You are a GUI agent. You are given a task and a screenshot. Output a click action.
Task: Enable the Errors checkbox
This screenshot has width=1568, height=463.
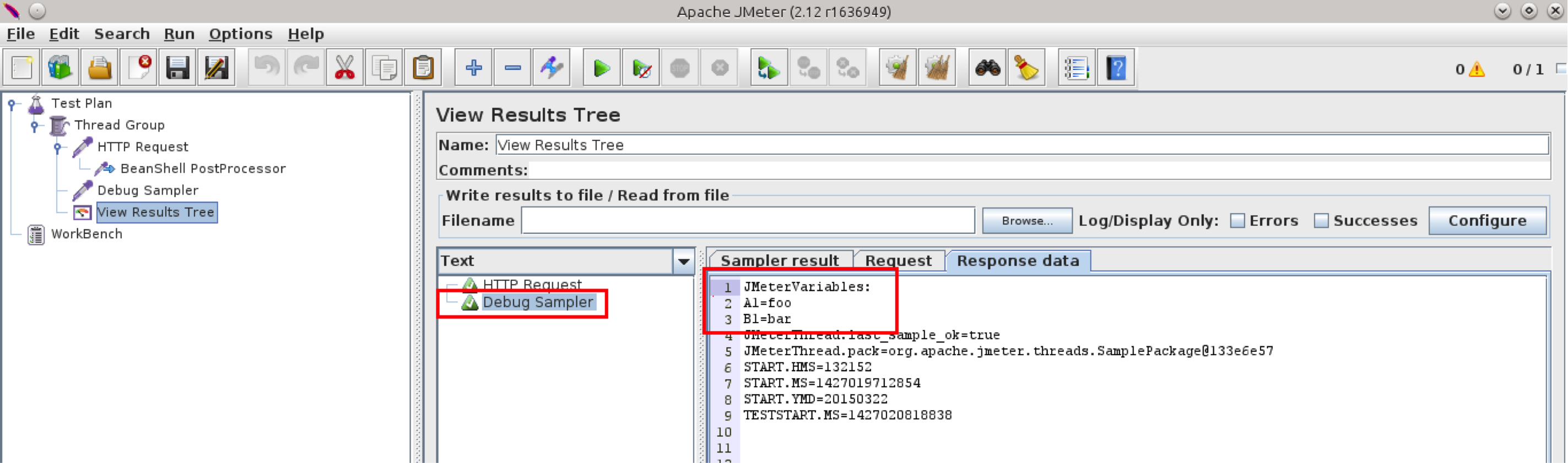pos(1237,221)
